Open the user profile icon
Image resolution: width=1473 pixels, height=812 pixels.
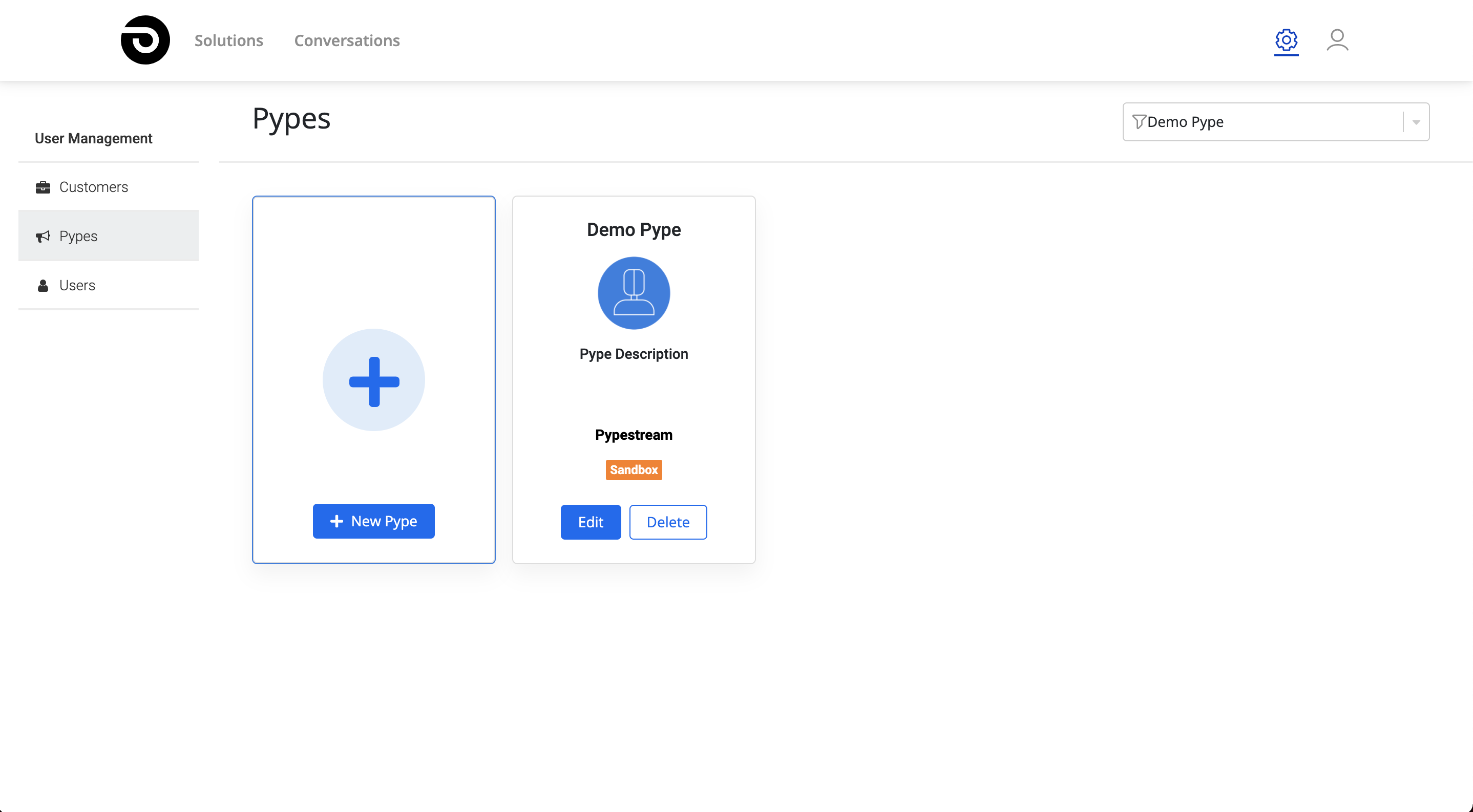tap(1337, 40)
